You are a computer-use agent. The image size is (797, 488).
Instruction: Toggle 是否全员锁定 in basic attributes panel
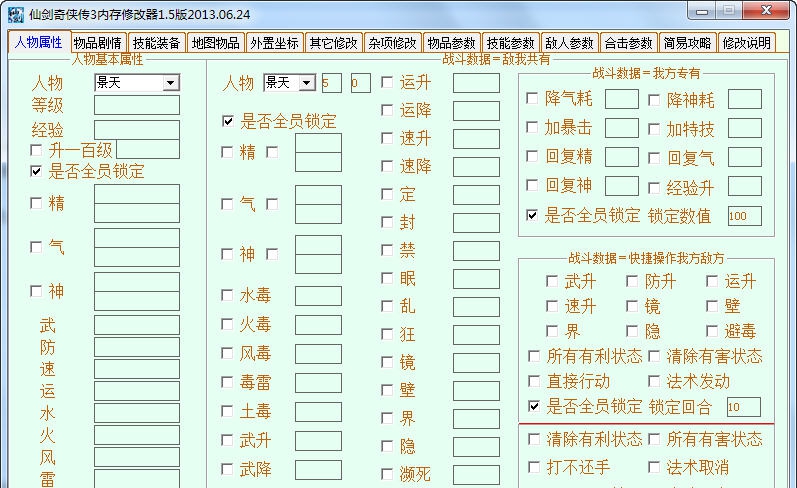[x=36, y=171]
